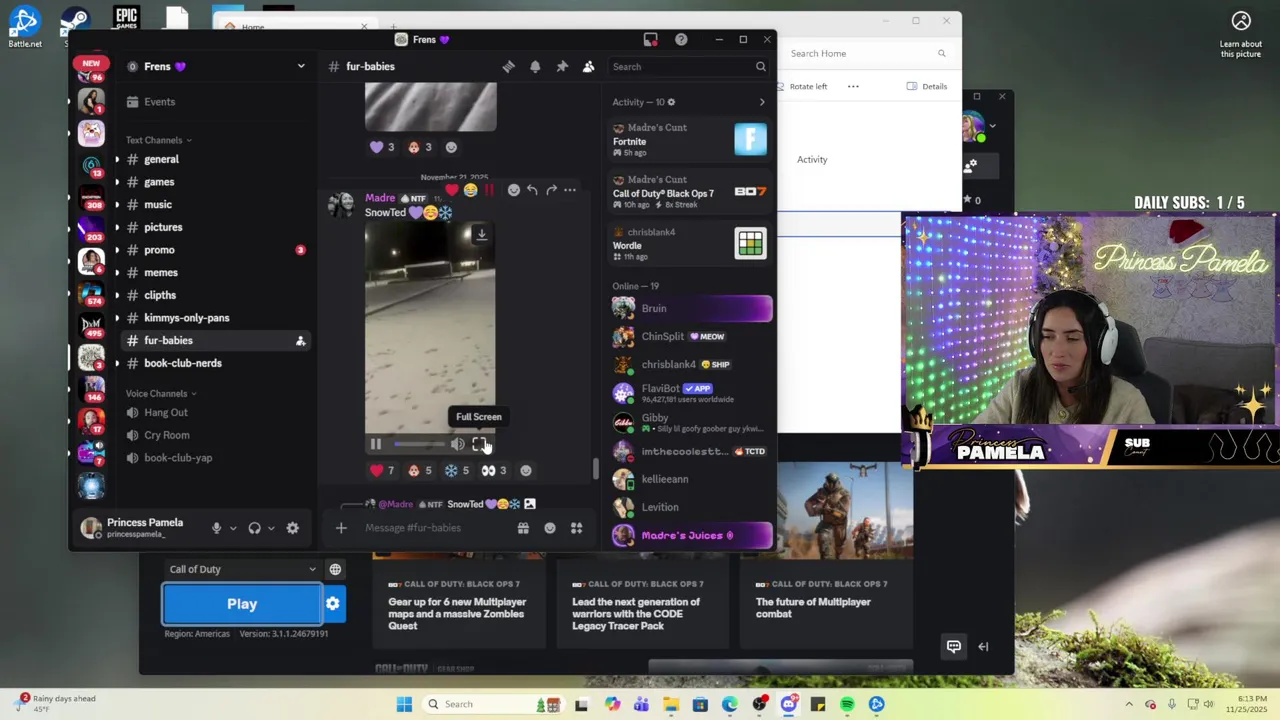Open Call of Duty version dropdown

pyautogui.click(x=242, y=569)
